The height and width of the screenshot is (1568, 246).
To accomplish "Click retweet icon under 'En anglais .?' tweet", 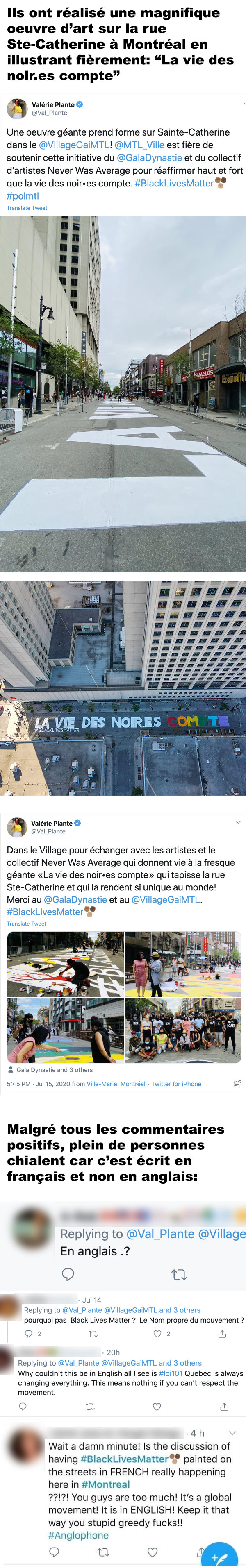I will click(x=179, y=1274).
